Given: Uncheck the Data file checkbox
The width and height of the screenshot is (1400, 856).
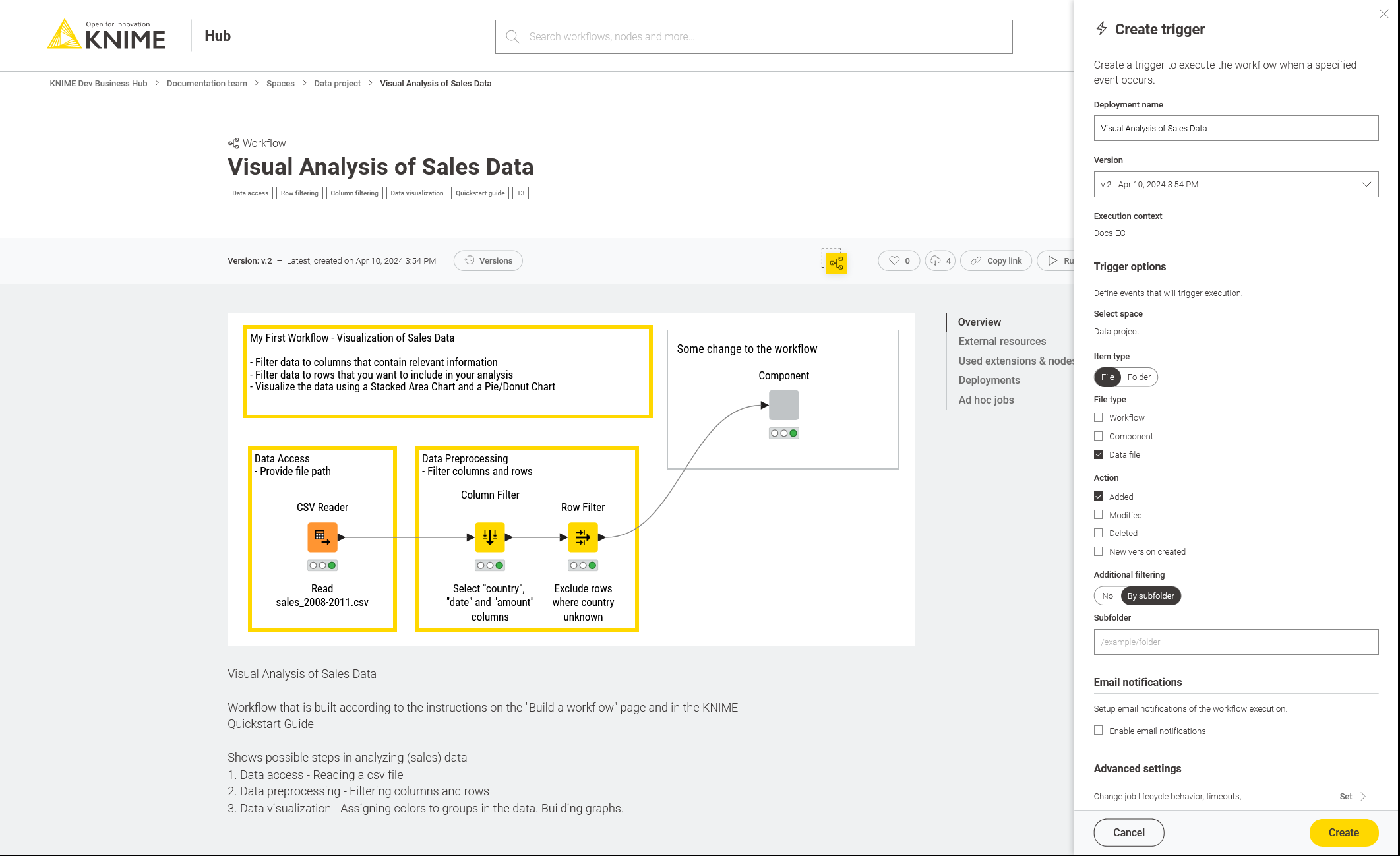Looking at the screenshot, I should [x=1099, y=454].
